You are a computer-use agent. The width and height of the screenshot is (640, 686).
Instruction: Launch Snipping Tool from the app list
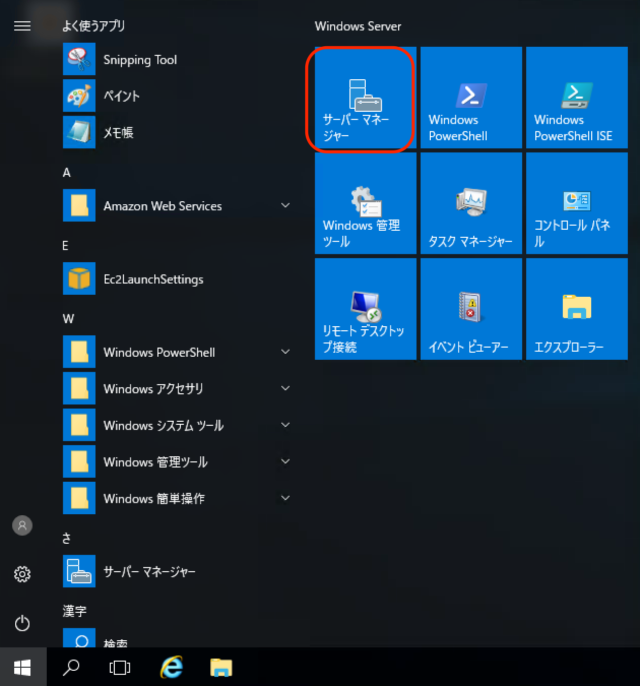[177, 59]
